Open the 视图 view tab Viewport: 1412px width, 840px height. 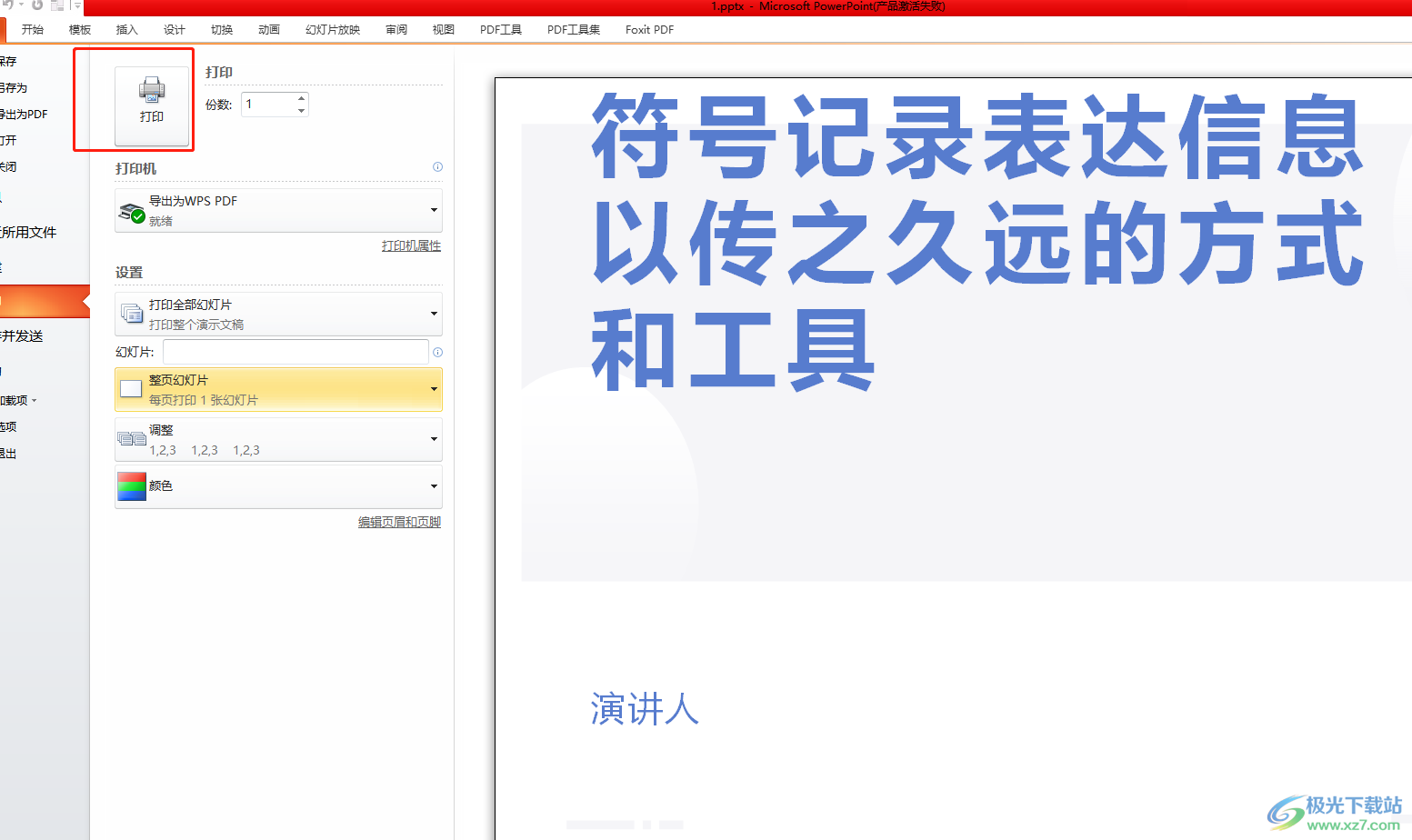tap(444, 30)
